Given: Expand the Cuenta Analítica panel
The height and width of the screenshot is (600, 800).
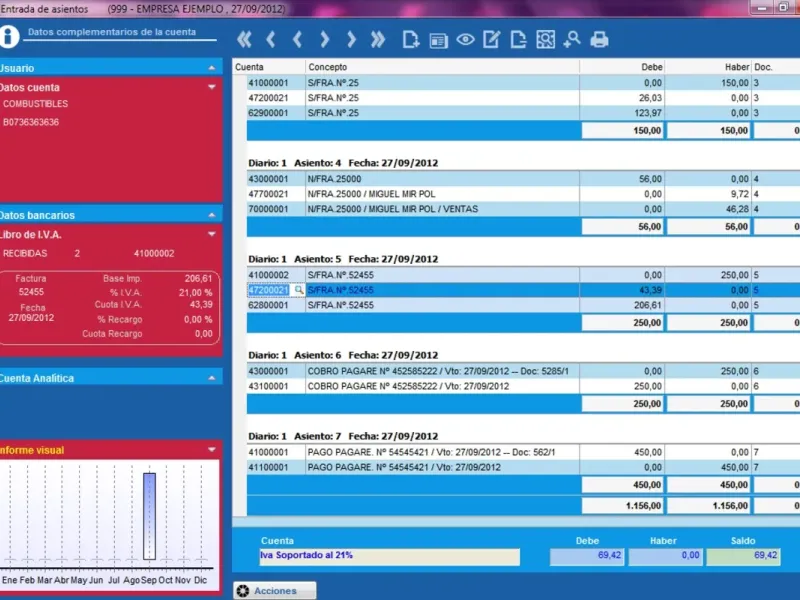Looking at the screenshot, I should point(212,378).
